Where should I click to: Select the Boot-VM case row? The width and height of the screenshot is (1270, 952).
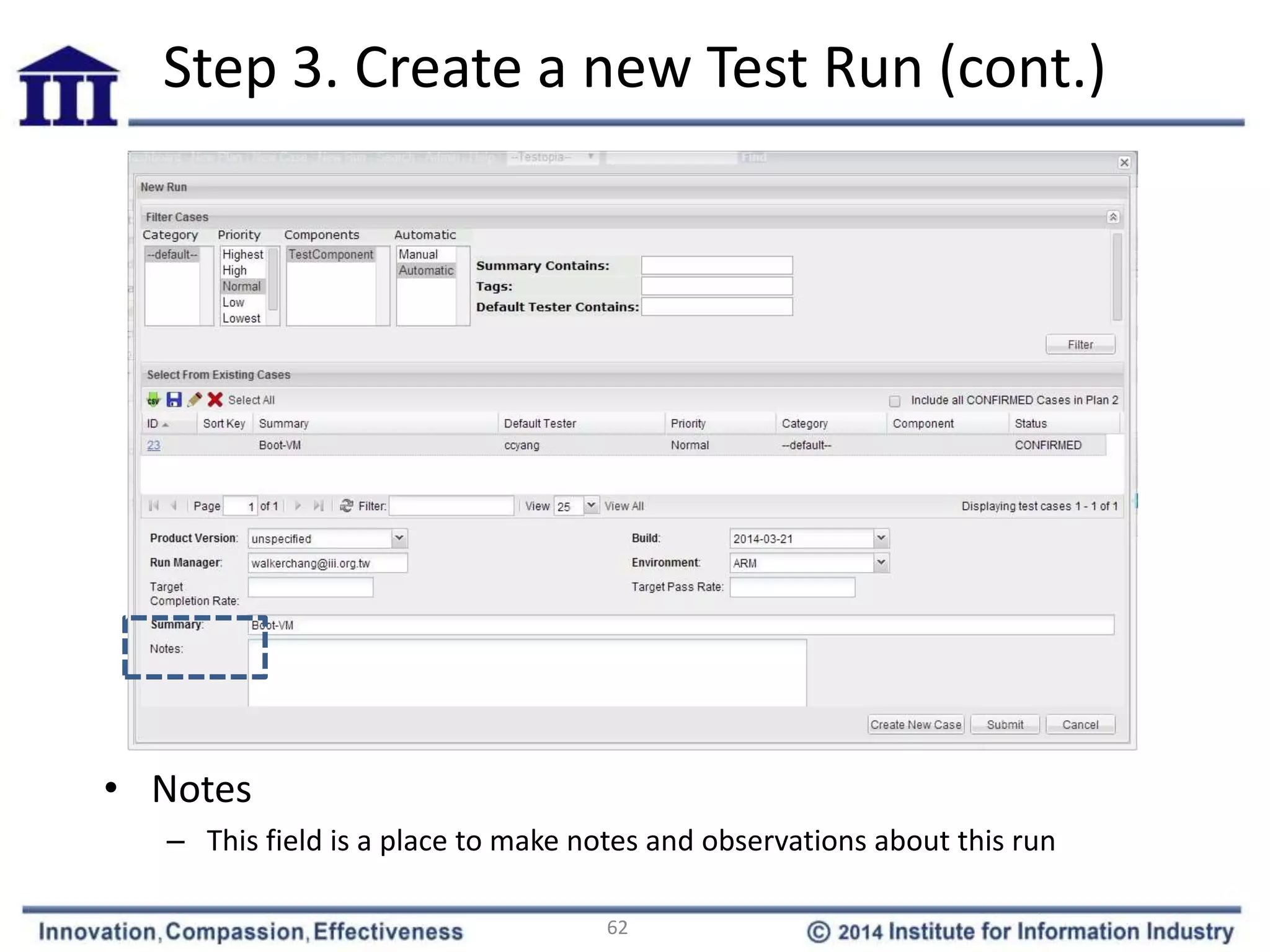[x=623, y=445]
